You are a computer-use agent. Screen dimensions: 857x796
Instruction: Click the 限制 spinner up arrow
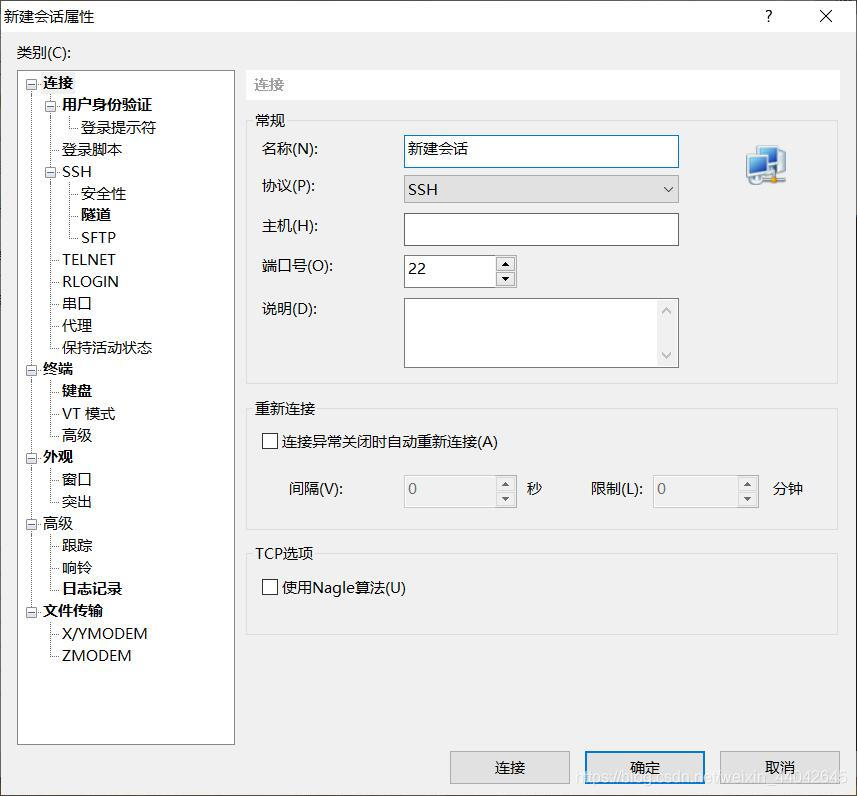[x=748, y=484]
